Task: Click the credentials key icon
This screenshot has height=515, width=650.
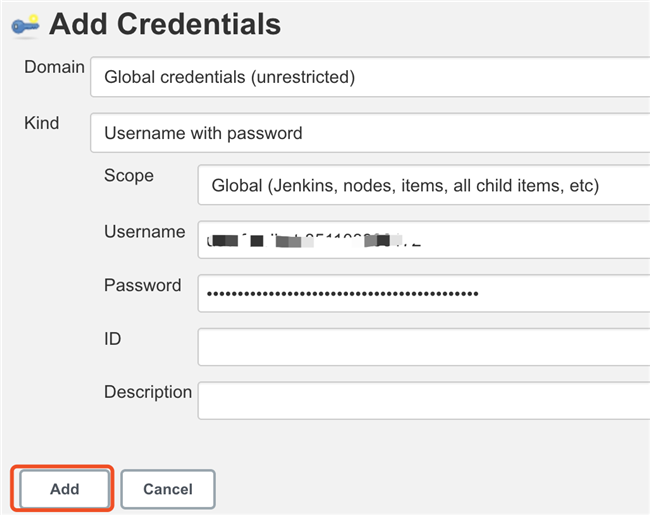Action: point(25,25)
